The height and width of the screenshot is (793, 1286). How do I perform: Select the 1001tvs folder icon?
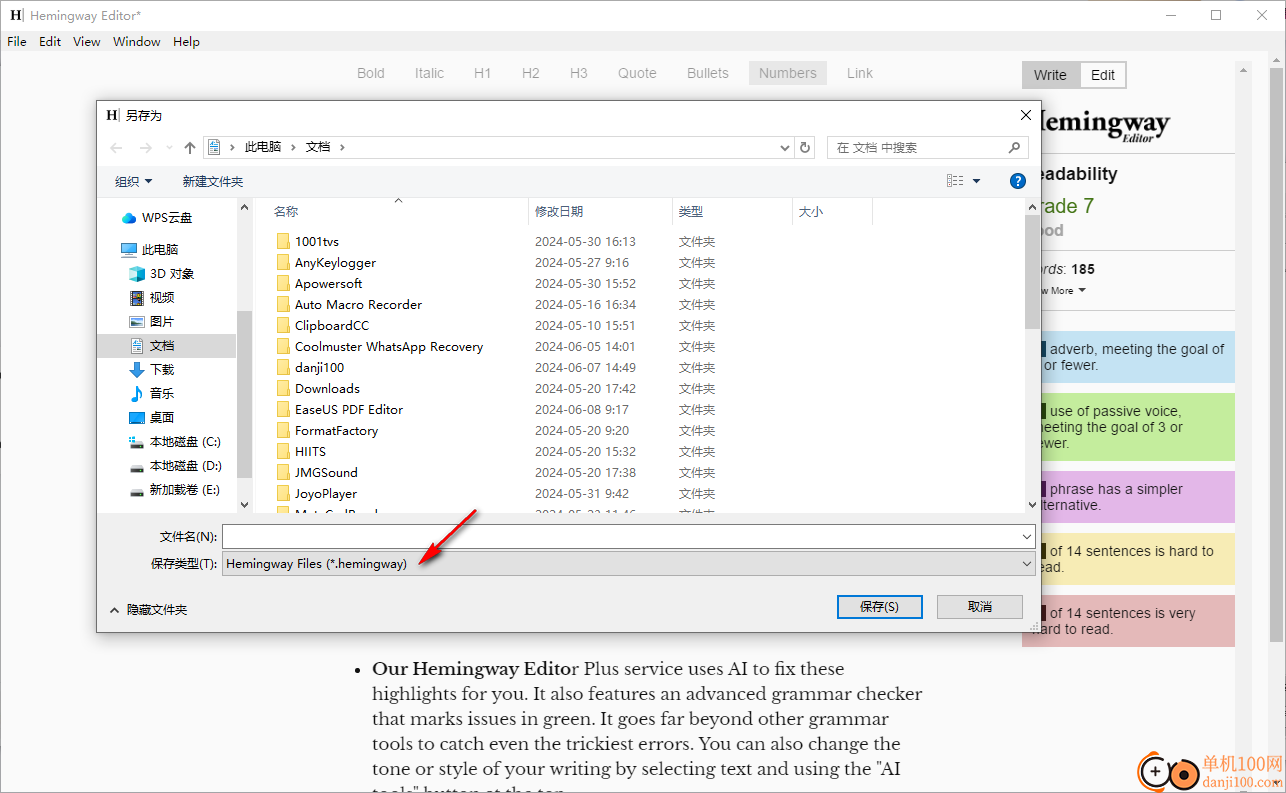pyautogui.click(x=283, y=241)
